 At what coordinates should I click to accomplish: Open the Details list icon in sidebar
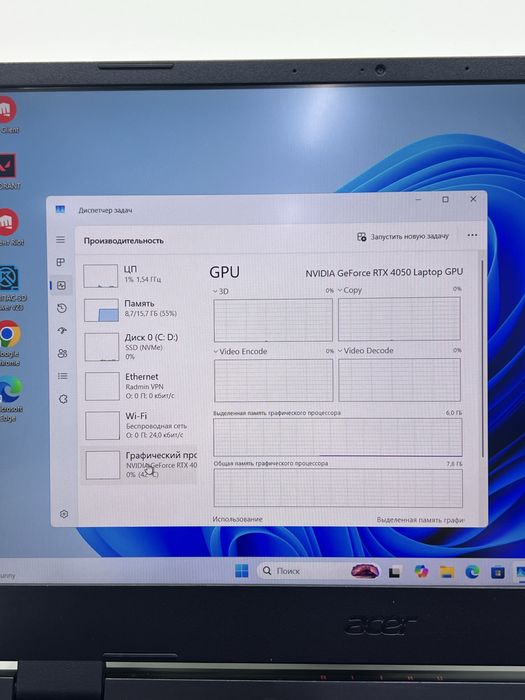62,376
